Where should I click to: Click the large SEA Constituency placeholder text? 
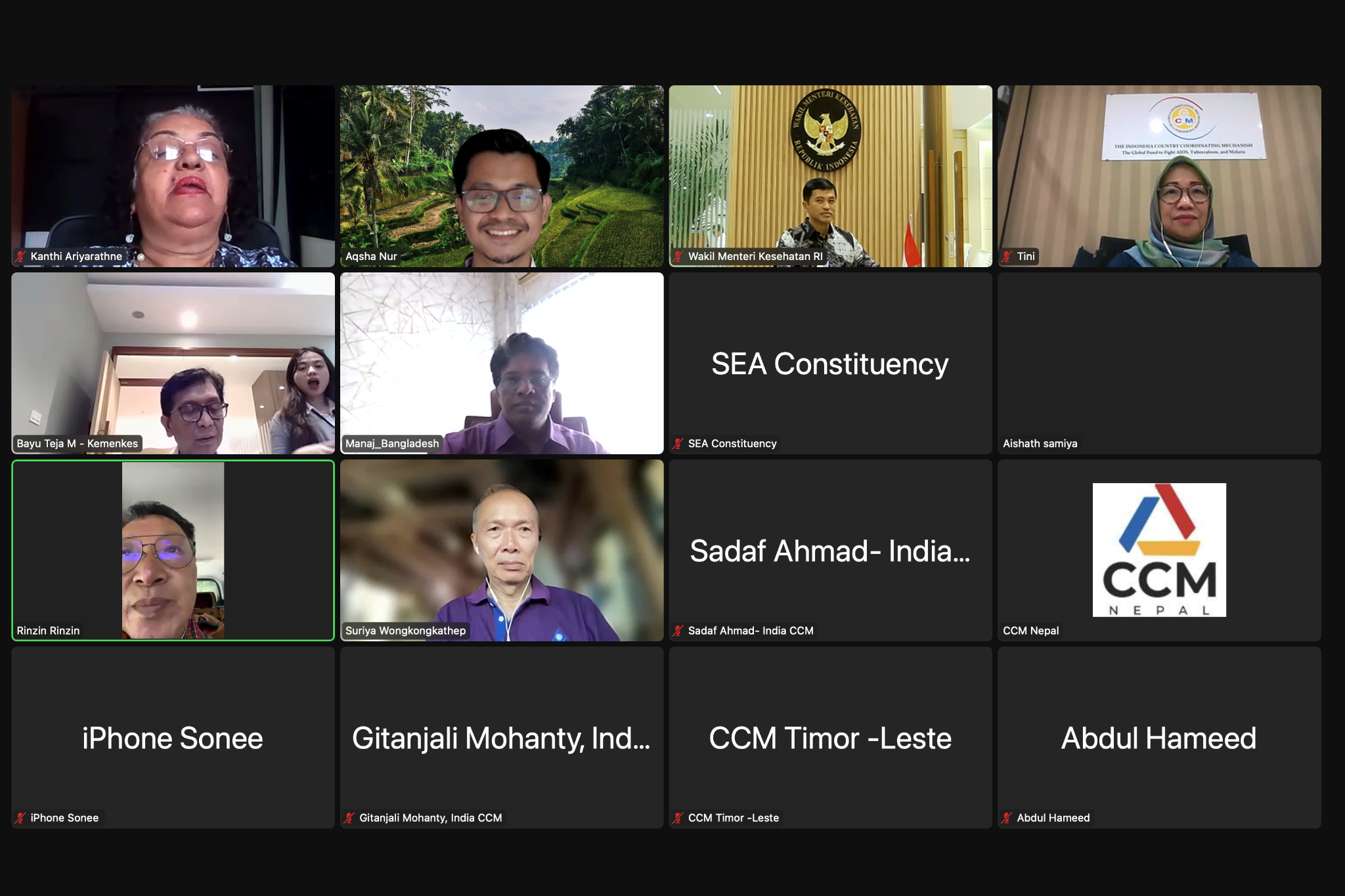pyautogui.click(x=830, y=364)
